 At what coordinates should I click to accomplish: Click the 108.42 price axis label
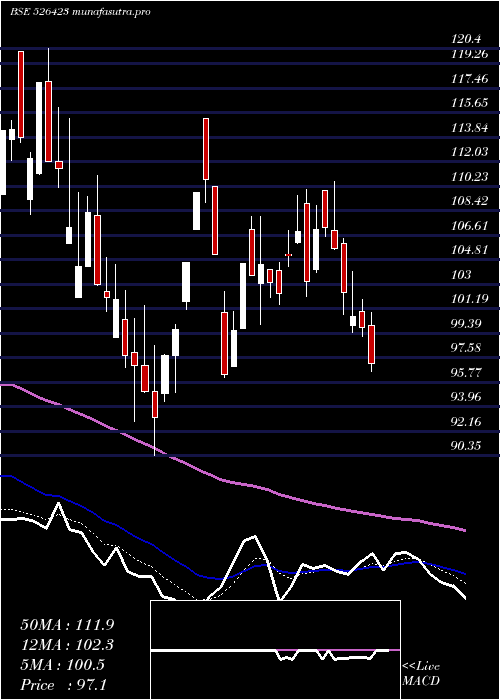(470, 201)
